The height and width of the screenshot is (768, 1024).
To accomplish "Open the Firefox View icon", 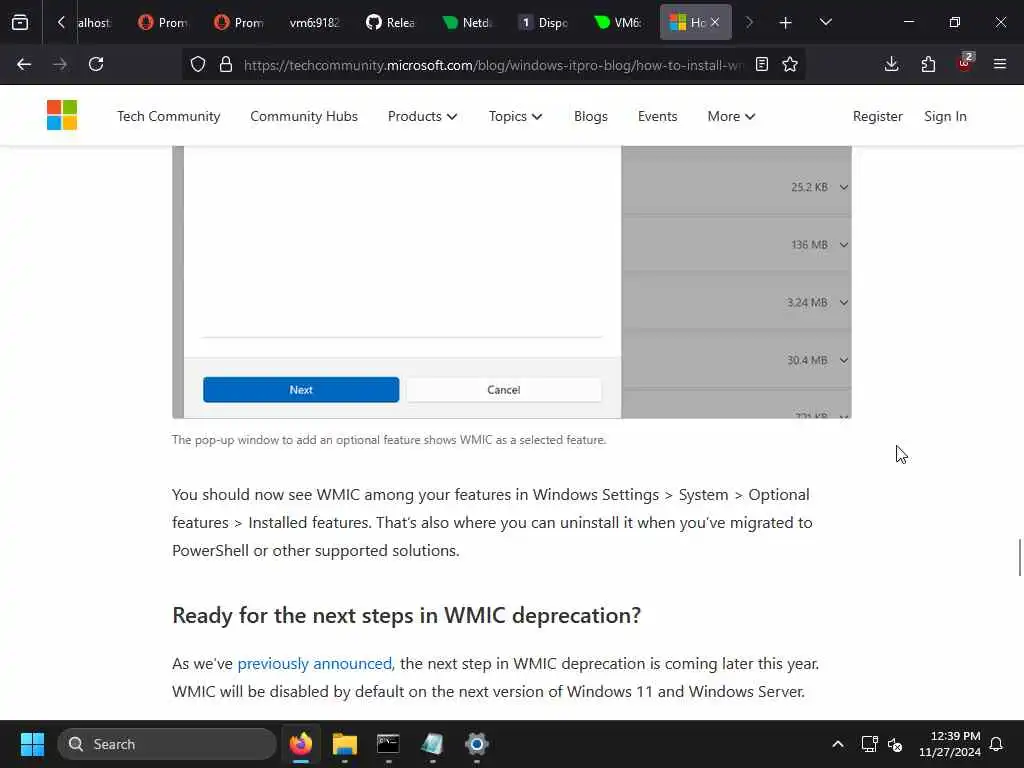I will (x=20, y=22).
